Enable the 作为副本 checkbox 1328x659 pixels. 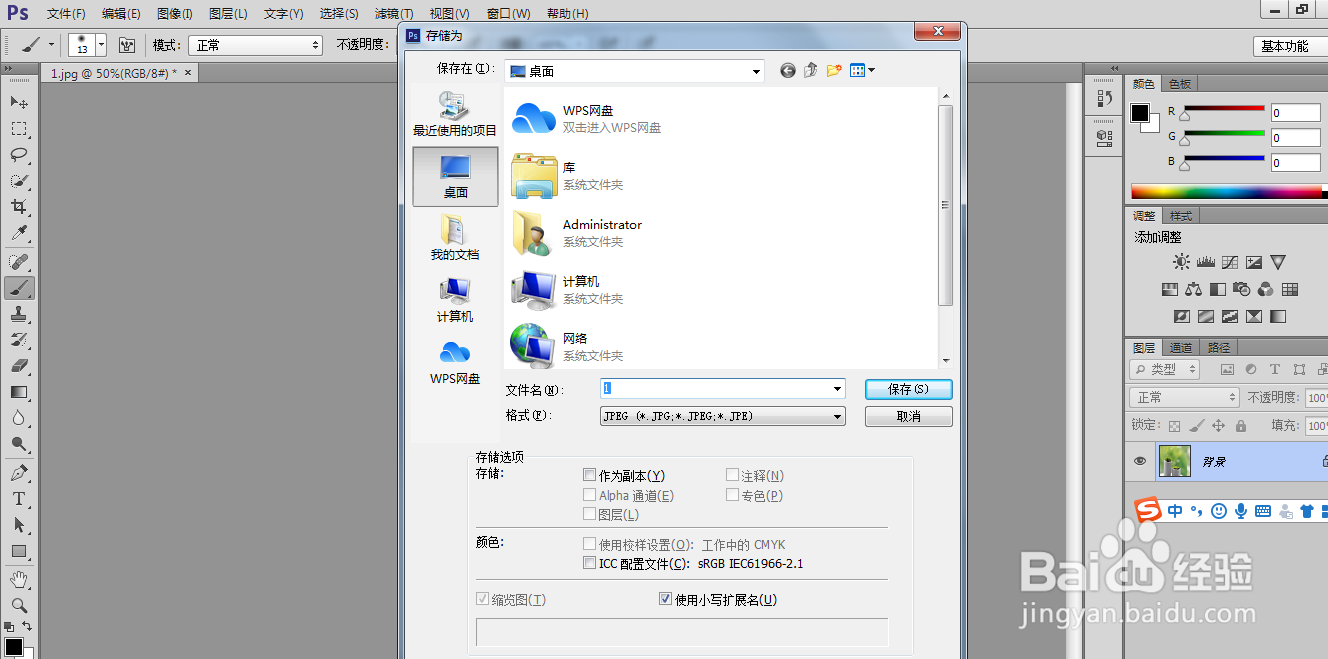tap(589, 474)
